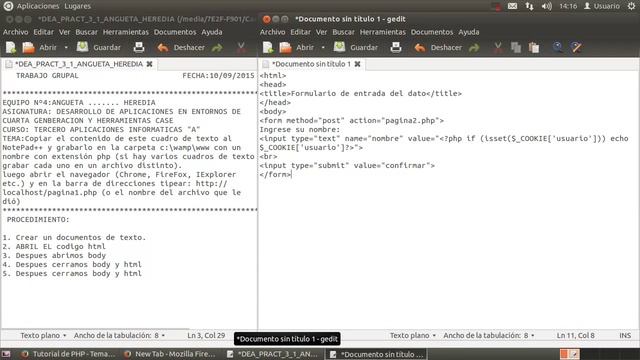Image resolution: width=640 pixels, height=360 pixels.
Task: Click Guardar label in left gedit toolbar
Action: coord(107,48)
